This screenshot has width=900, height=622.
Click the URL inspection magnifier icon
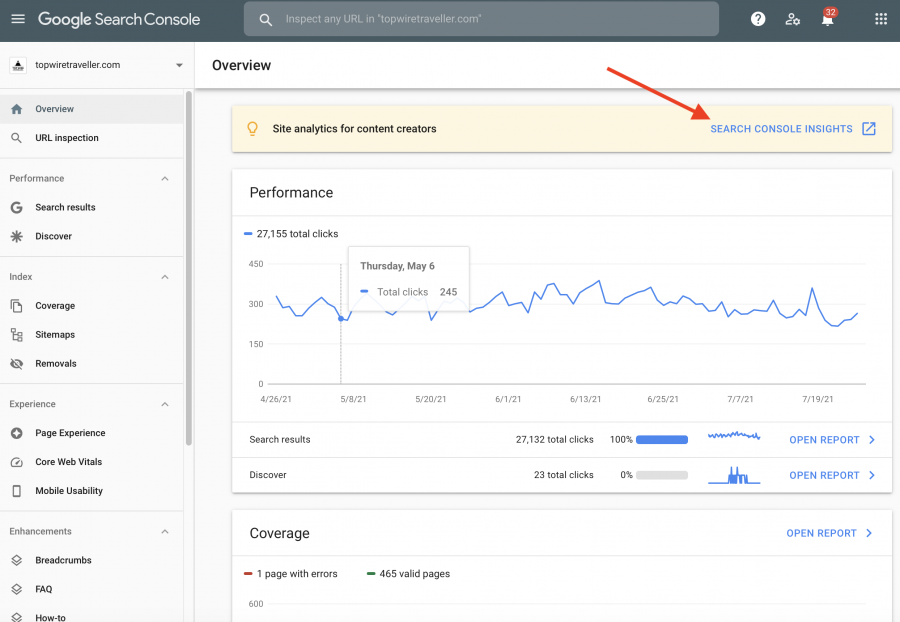pyautogui.click(x=17, y=138)
